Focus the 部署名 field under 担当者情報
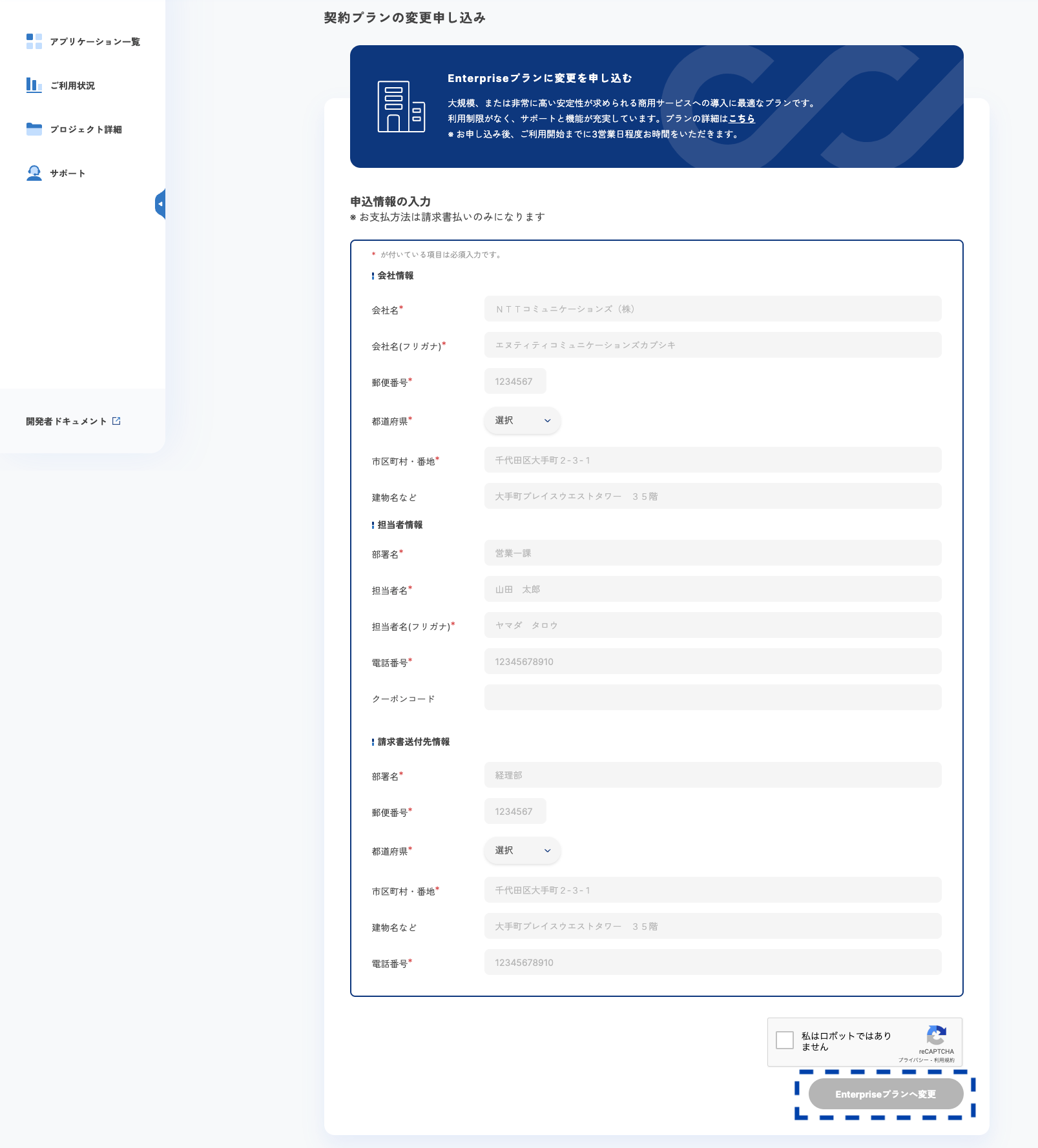Screen dimensions: 1038x1148 coord(712,553)
